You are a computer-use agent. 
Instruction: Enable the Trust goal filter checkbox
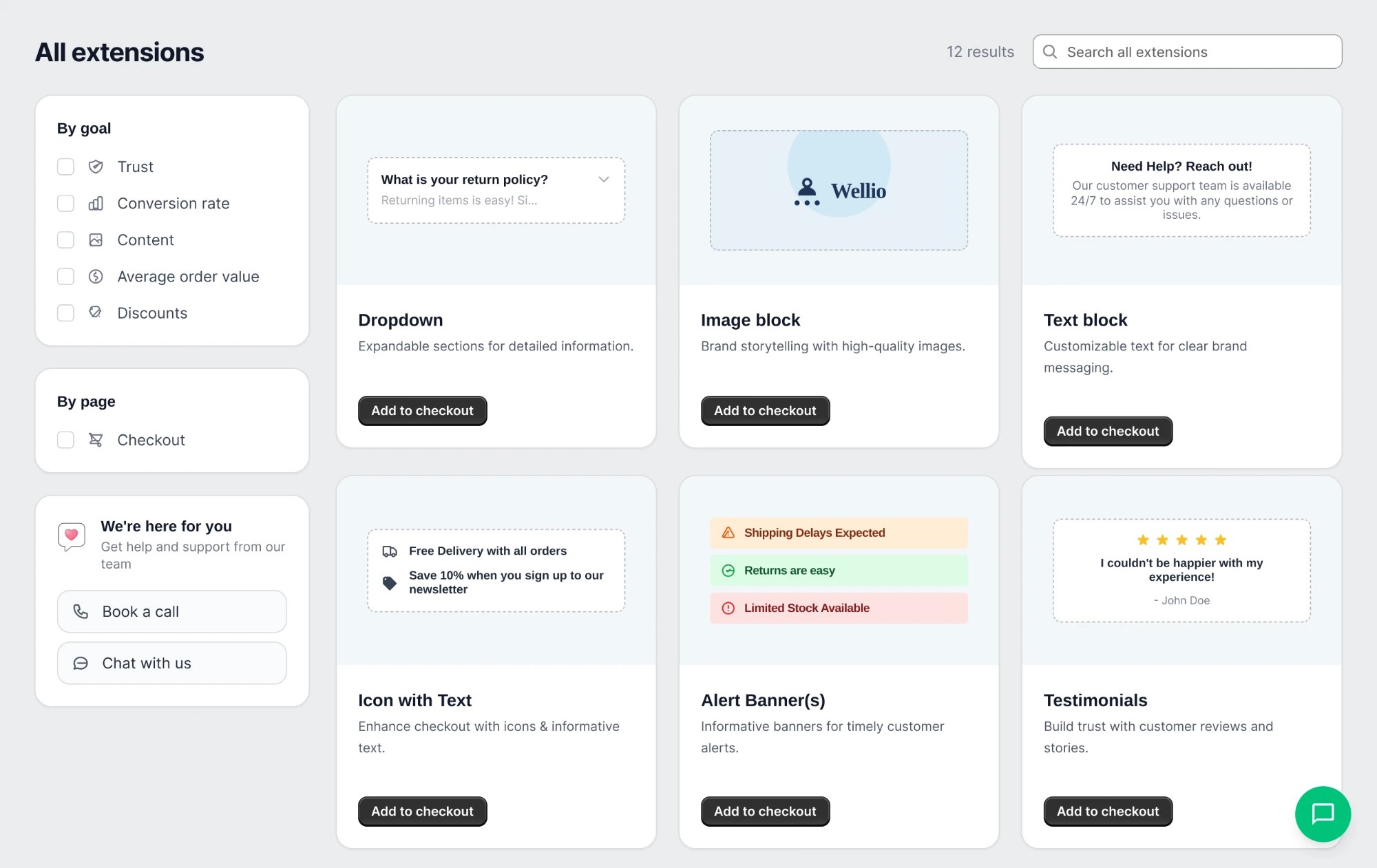[65, 167]
